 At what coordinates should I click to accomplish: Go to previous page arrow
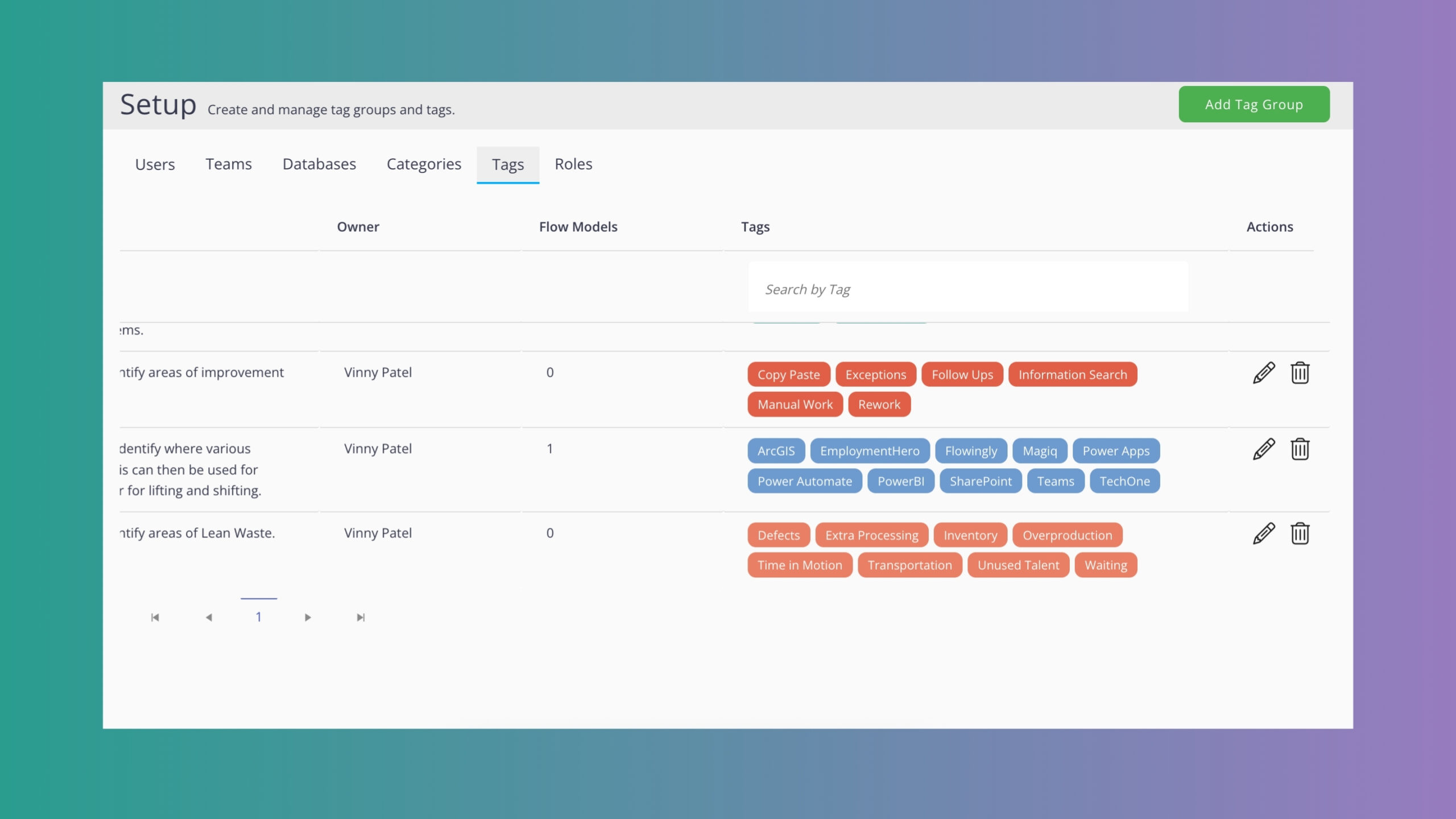(x=209, y=617)
